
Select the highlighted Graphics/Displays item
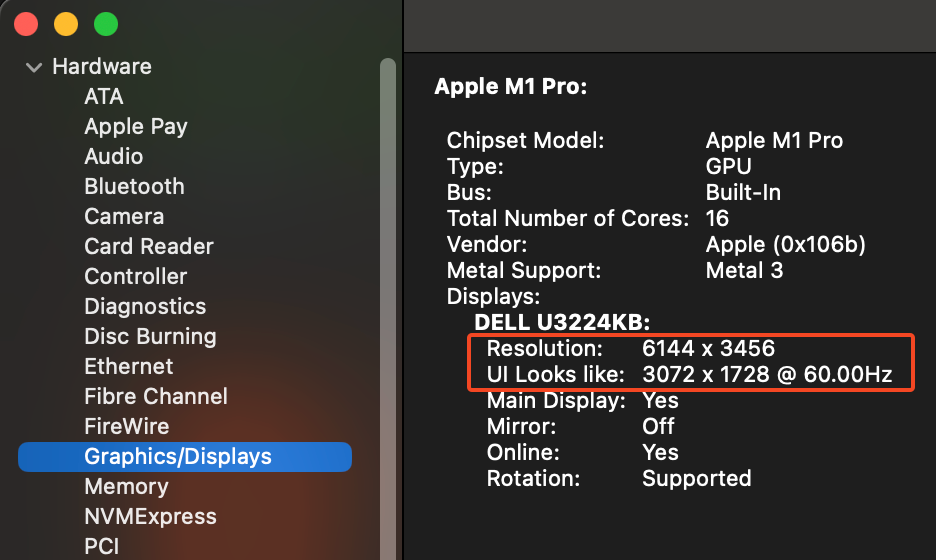[178, 457]
